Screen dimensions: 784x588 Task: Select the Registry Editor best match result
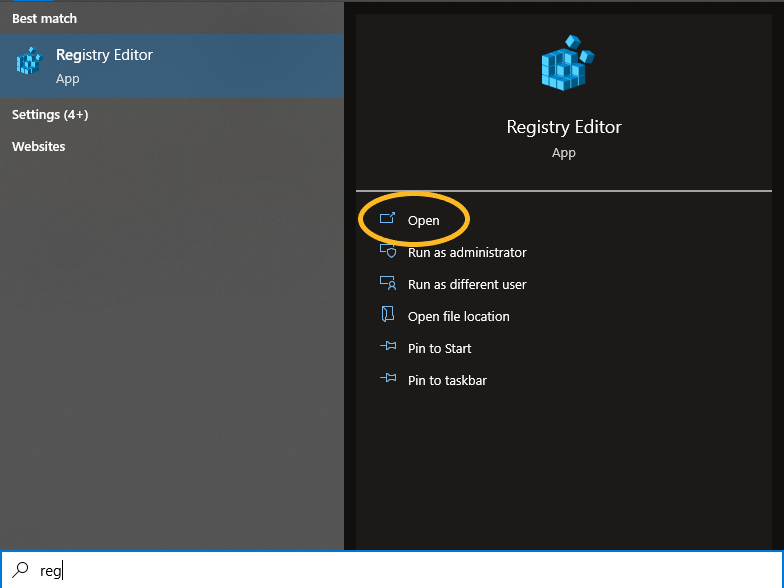point(172,66)
